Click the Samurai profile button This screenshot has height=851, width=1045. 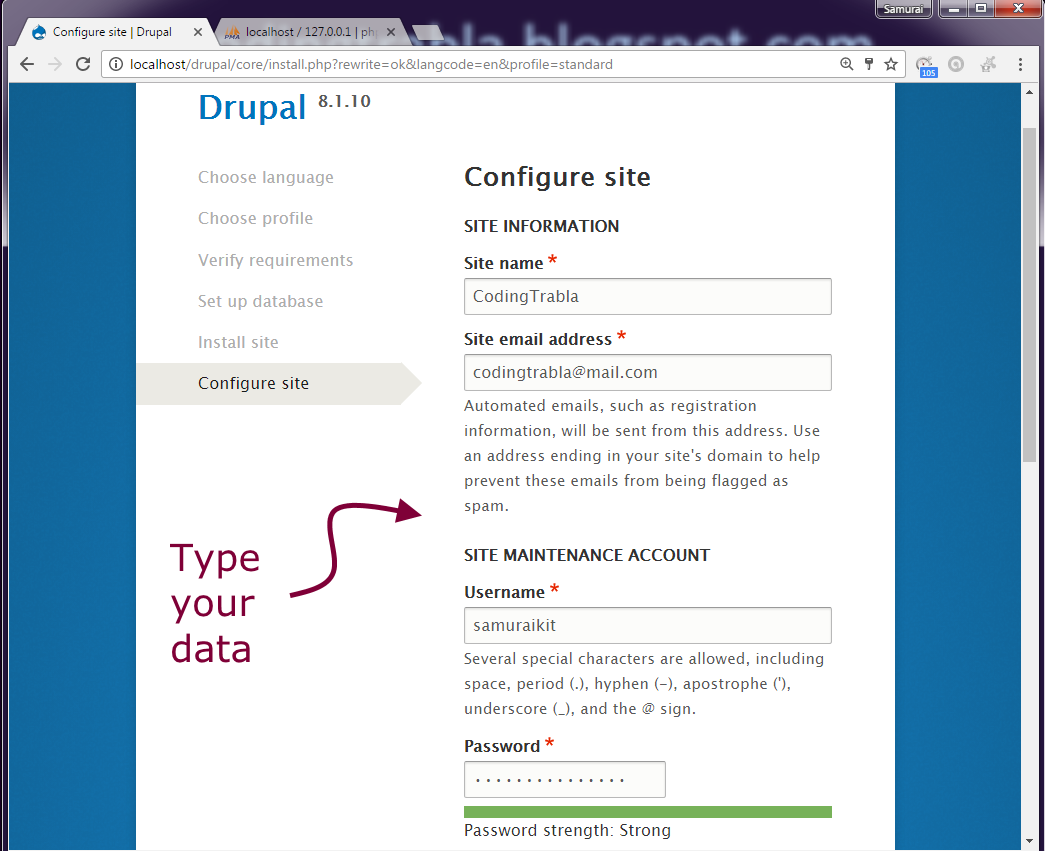[x=903, y=9]
